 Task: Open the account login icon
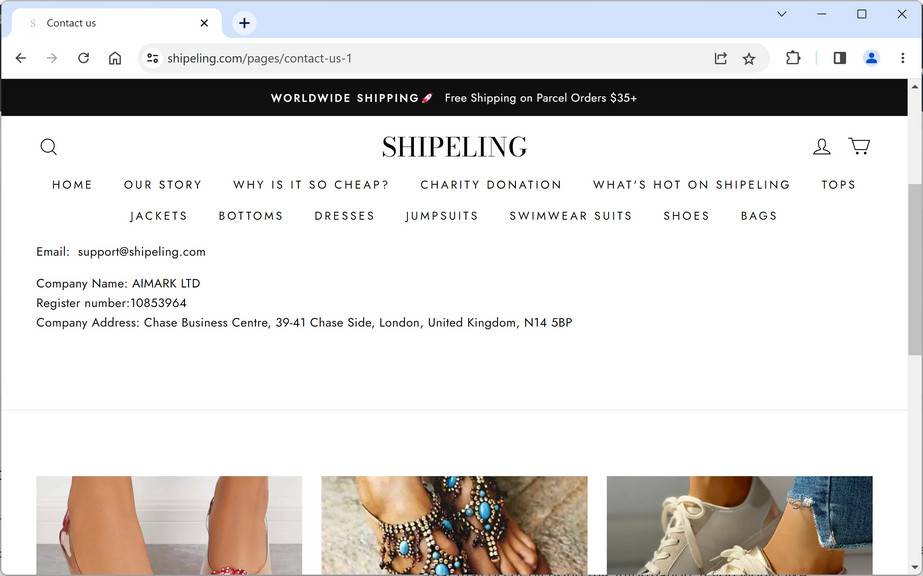(x=822, y=147)
